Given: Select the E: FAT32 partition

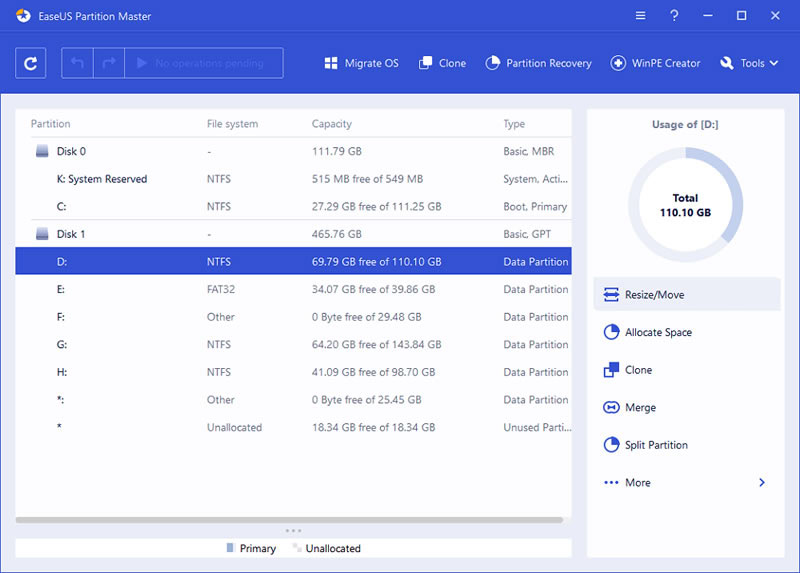Looking at the screenshot, I should pos(293,289).
